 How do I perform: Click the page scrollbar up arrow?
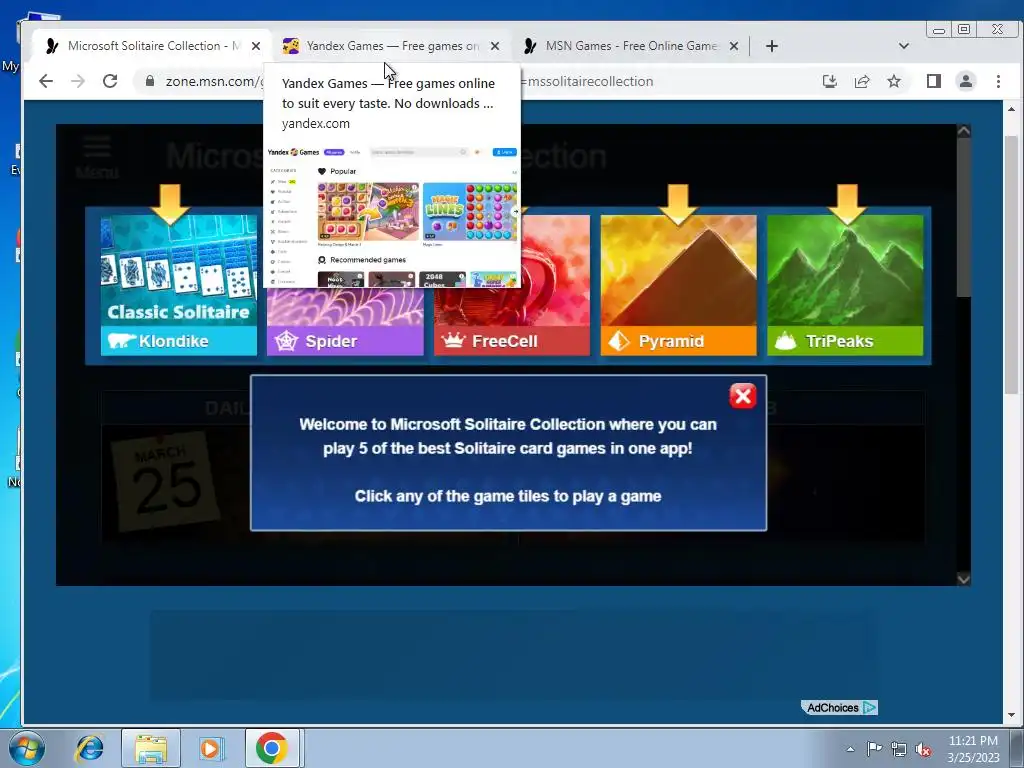click(x=1012, y=109)
